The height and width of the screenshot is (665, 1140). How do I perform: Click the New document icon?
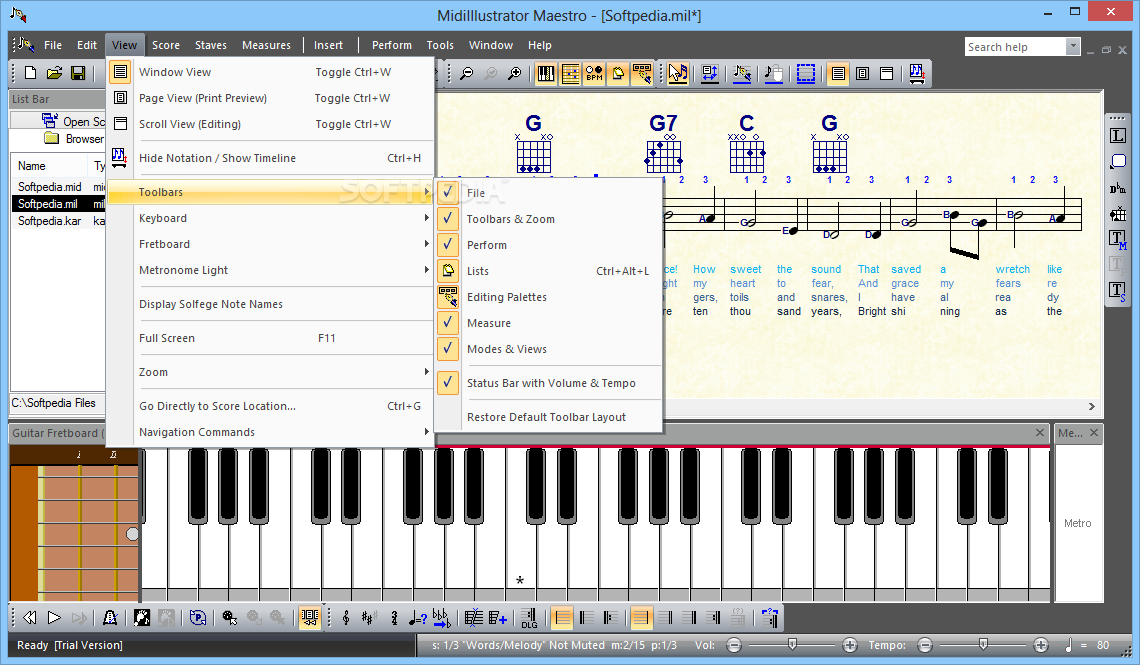pyautogui.click(x=31, y=73)
